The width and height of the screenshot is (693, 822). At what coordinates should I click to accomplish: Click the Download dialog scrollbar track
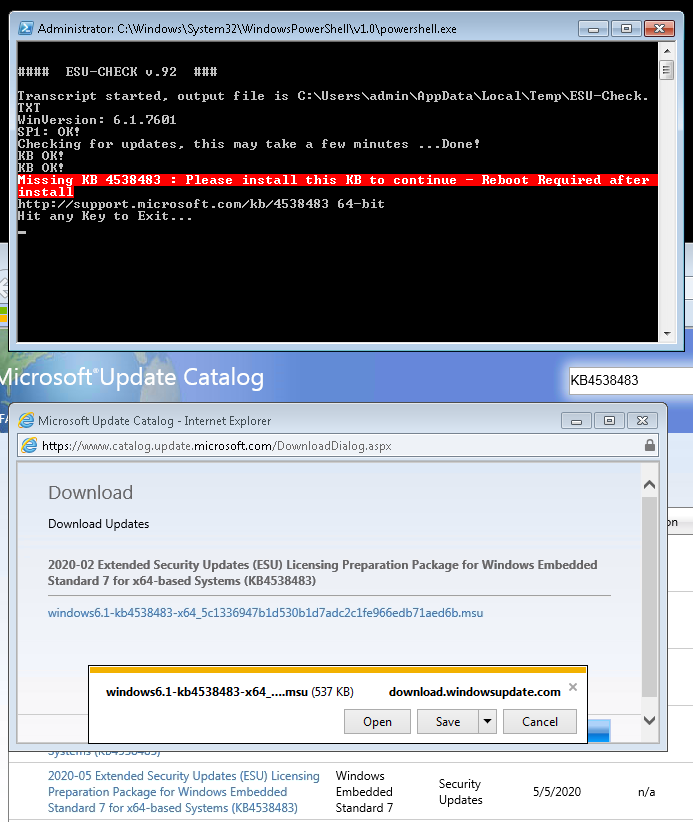coord(649,598)
